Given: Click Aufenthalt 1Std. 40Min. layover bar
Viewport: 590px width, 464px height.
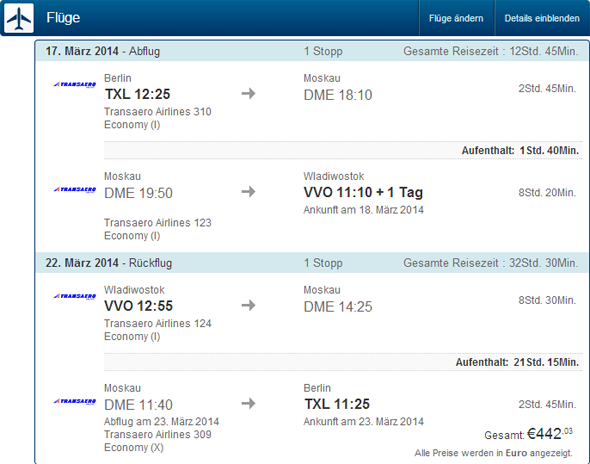Looking at the screenshot, I should (343, 151).
